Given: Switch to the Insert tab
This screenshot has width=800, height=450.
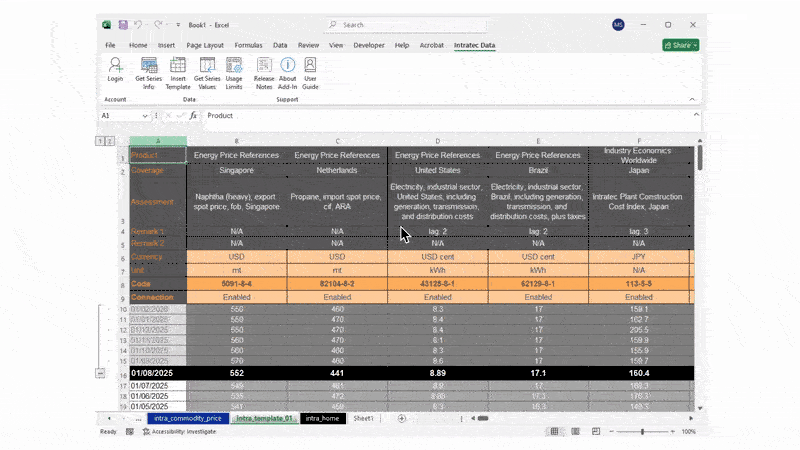Looking at the screenshot, I should 166,45.
